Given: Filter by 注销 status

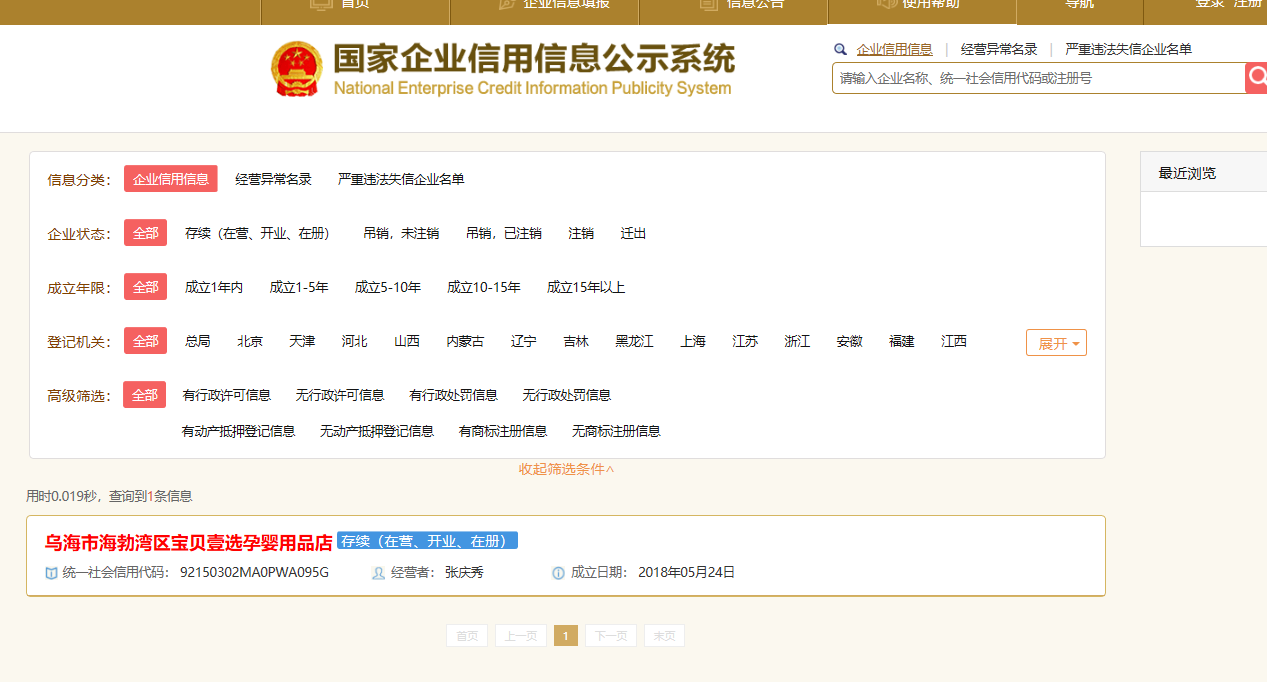Looking at the screenshot, I should [x=581, y=233].
